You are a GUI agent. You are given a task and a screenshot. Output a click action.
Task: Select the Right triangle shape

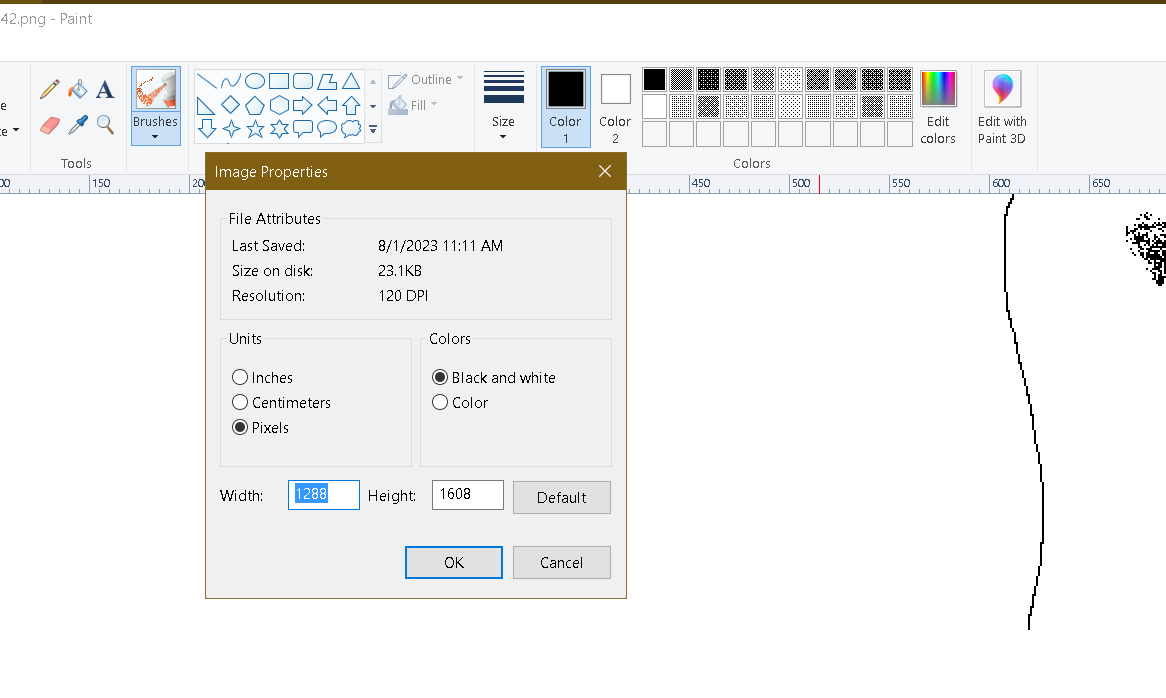tap(207, 105)
